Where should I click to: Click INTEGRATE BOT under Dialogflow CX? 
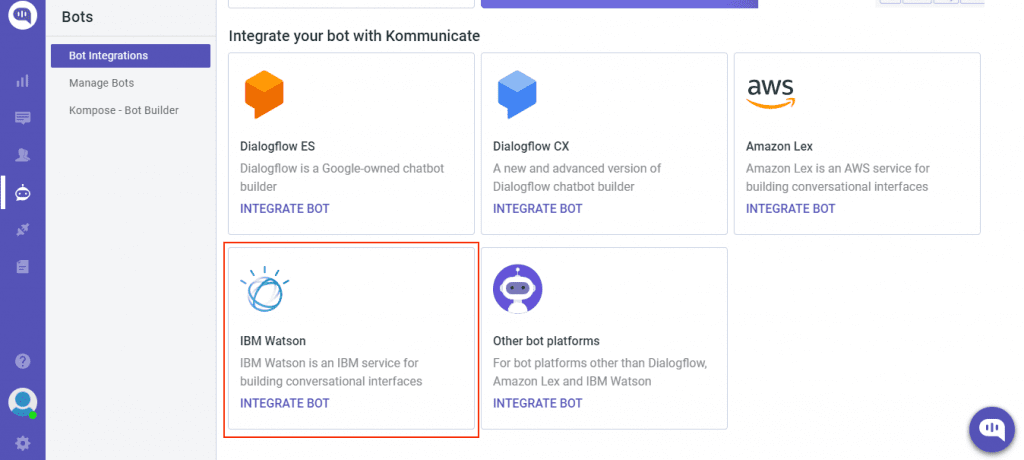coord(537,209)
